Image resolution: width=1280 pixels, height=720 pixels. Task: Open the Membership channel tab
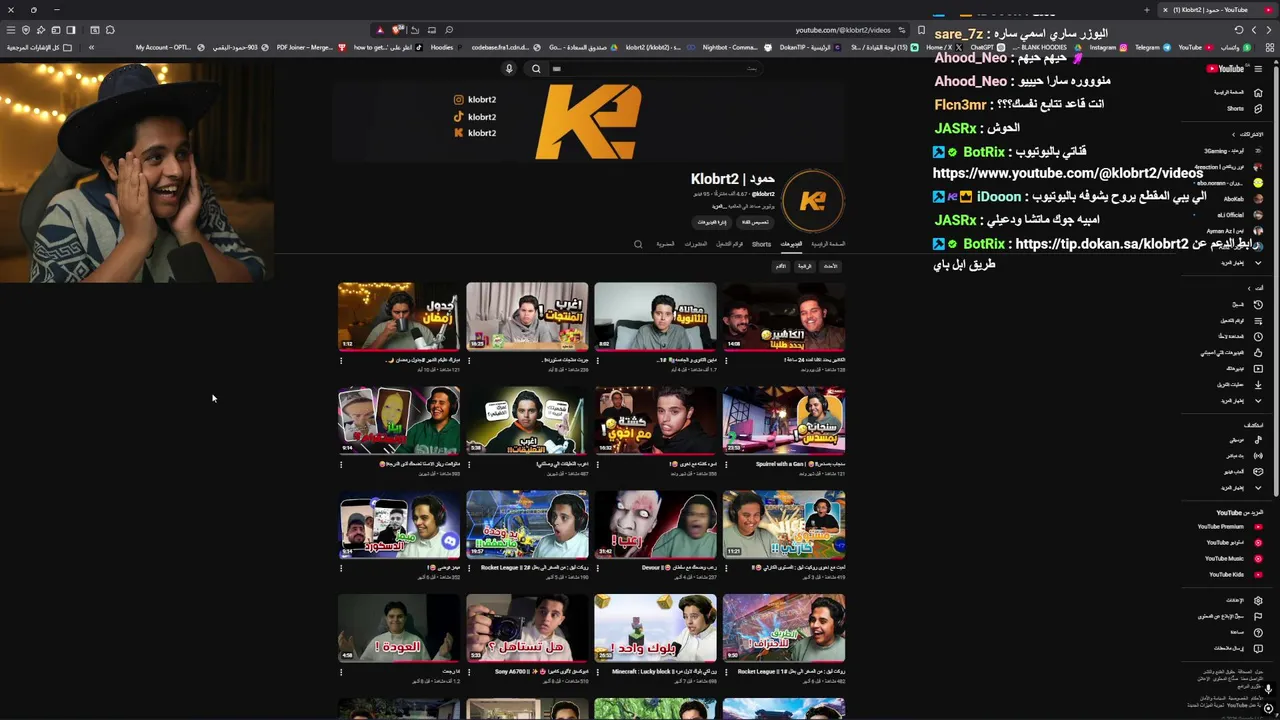[666, 244]
